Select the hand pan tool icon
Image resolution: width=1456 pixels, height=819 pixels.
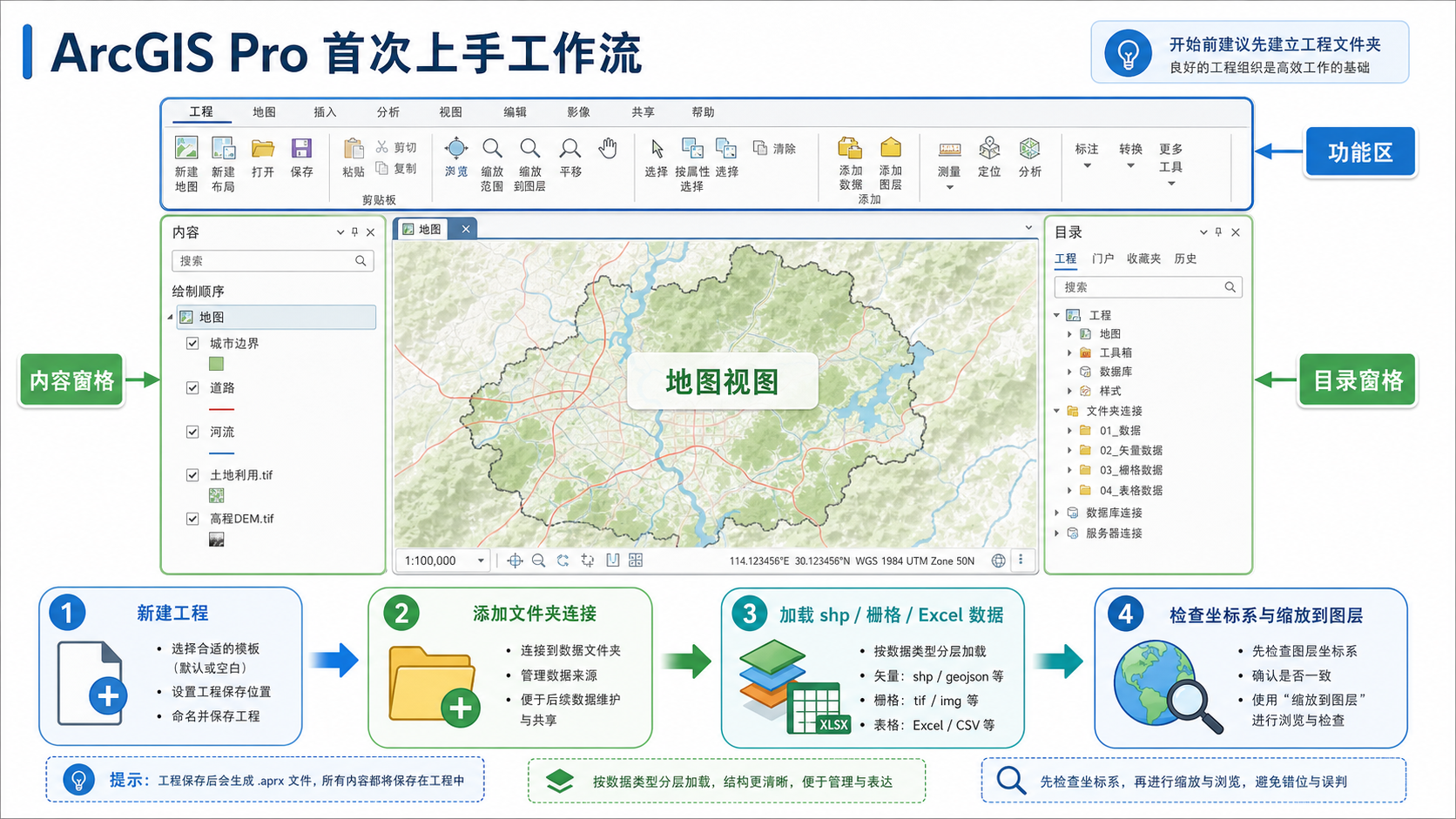pyautogui.click(x=608, y=148)
